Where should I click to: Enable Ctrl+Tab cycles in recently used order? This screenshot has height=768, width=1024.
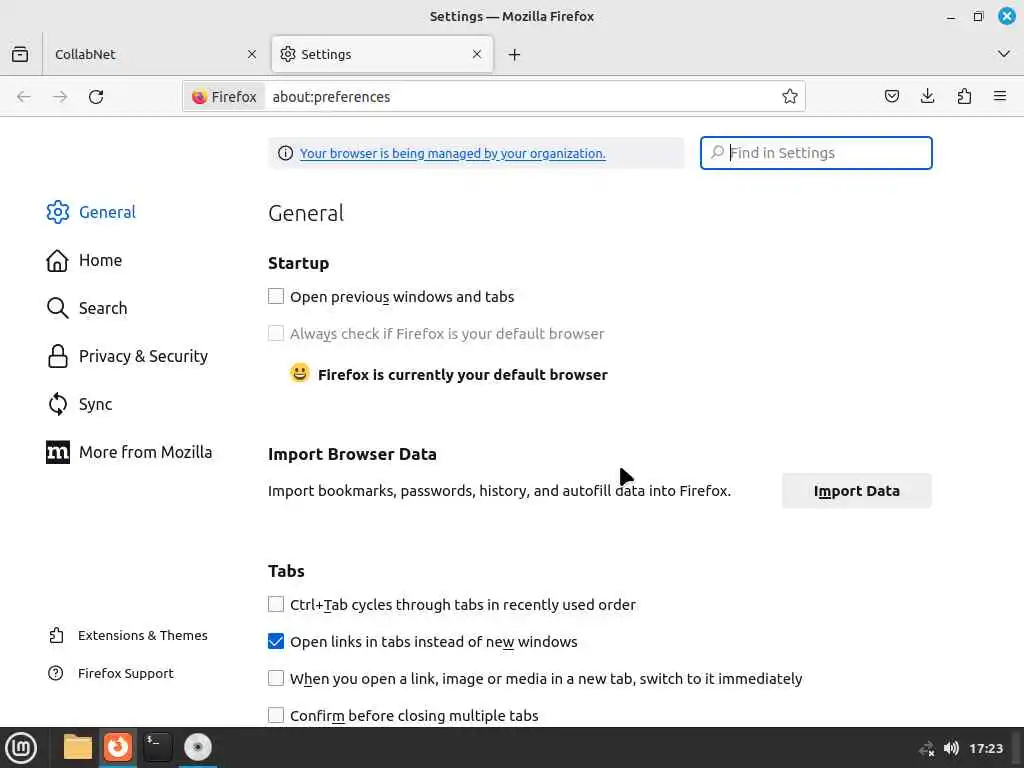pos(276,604)
